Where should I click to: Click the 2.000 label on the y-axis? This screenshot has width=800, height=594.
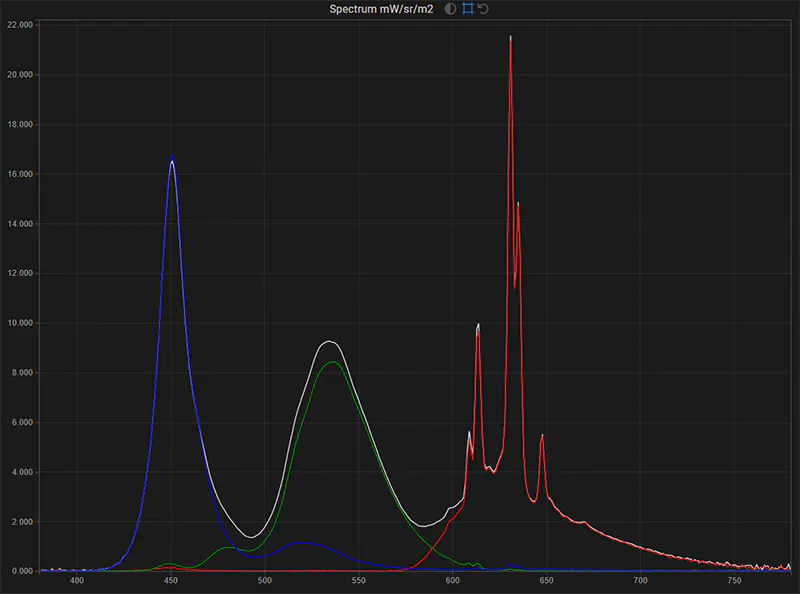[20, 521]
